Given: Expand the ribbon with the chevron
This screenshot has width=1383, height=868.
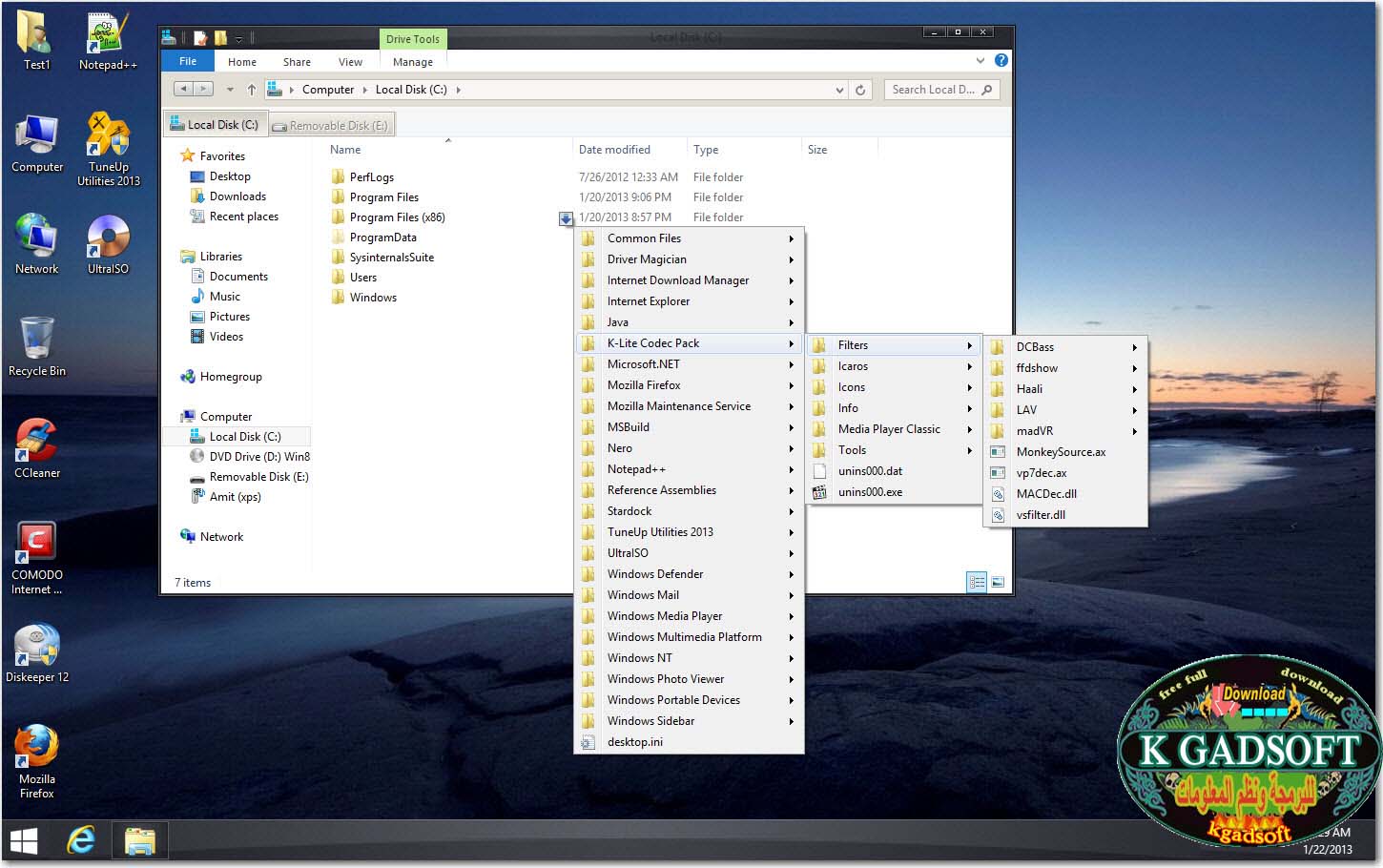Looking at the screenshot, I should pyautogui.click(x=980, y=61).
